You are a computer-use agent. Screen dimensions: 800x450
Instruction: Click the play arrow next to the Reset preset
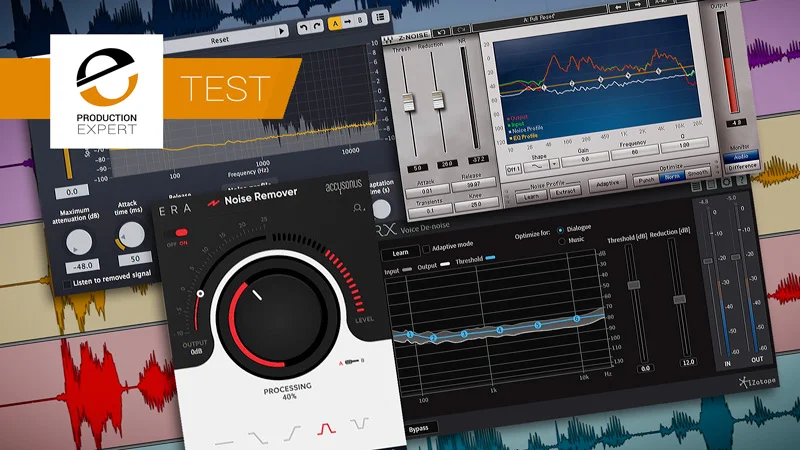281,31
